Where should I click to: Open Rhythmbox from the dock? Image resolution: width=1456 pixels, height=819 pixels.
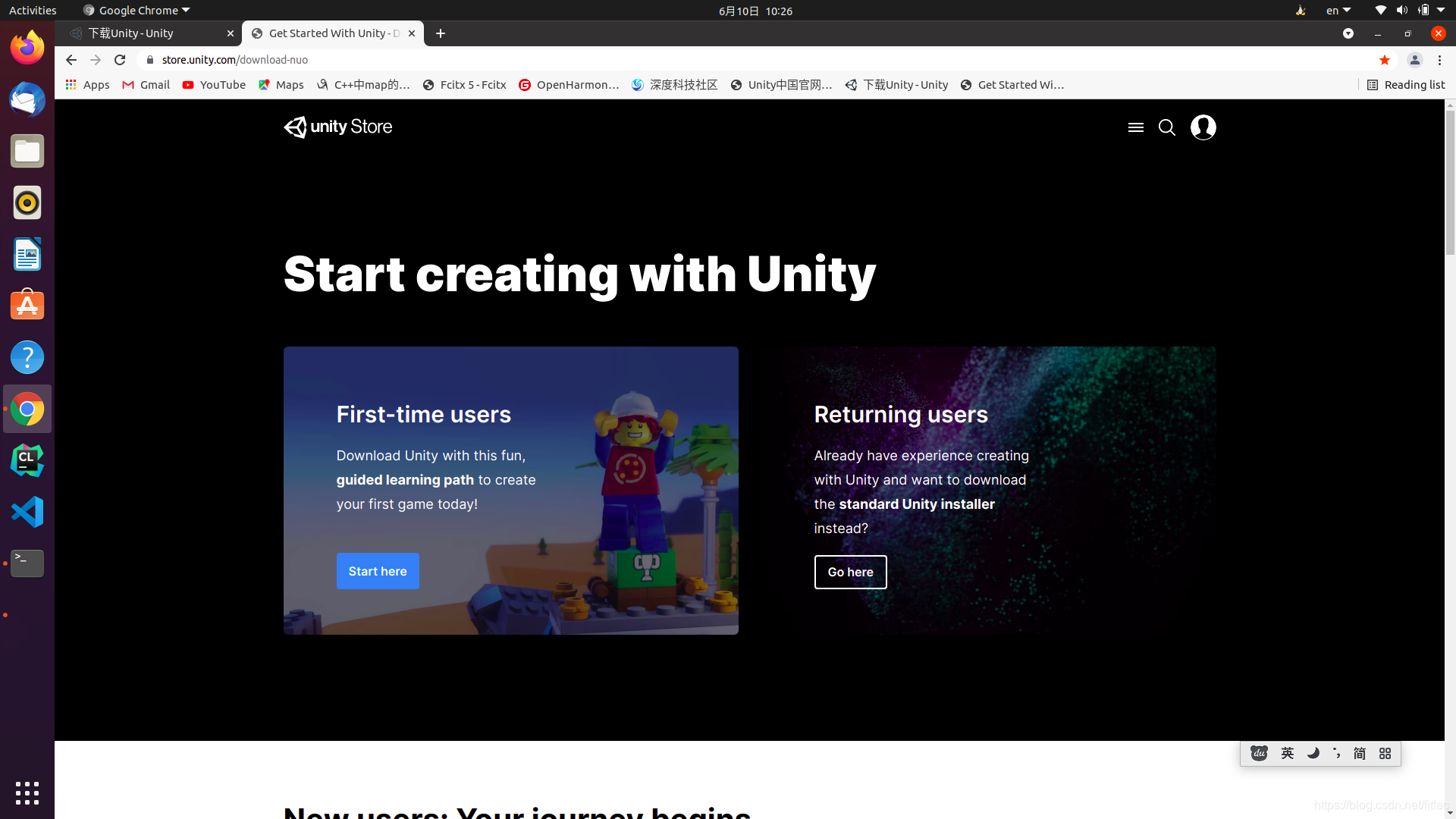tap(27, 202)
